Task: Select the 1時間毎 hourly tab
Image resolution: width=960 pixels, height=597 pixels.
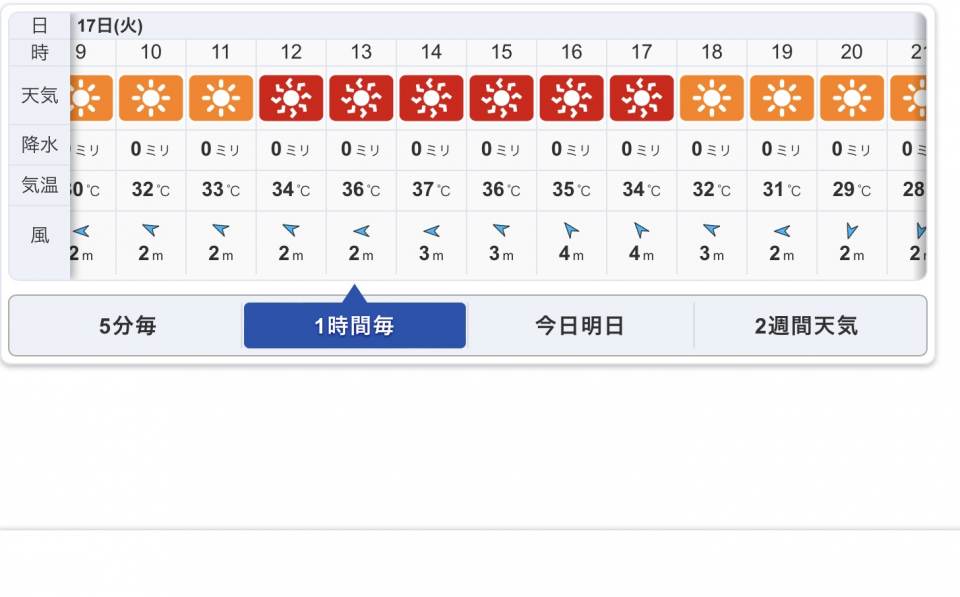Action: [x=354, y=326]
